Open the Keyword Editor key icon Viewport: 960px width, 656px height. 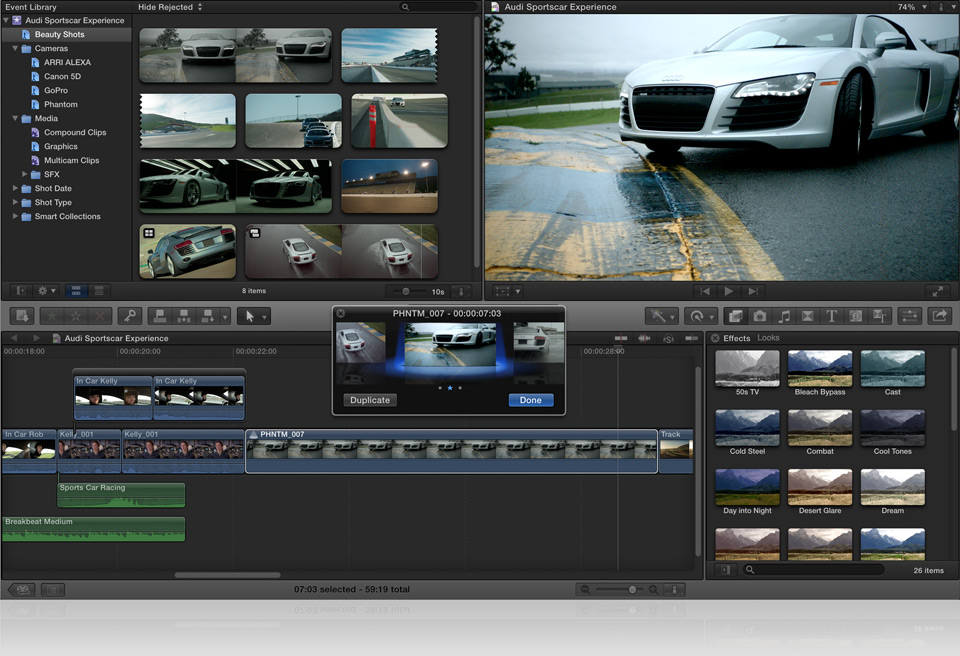click(x=130, y=316)
